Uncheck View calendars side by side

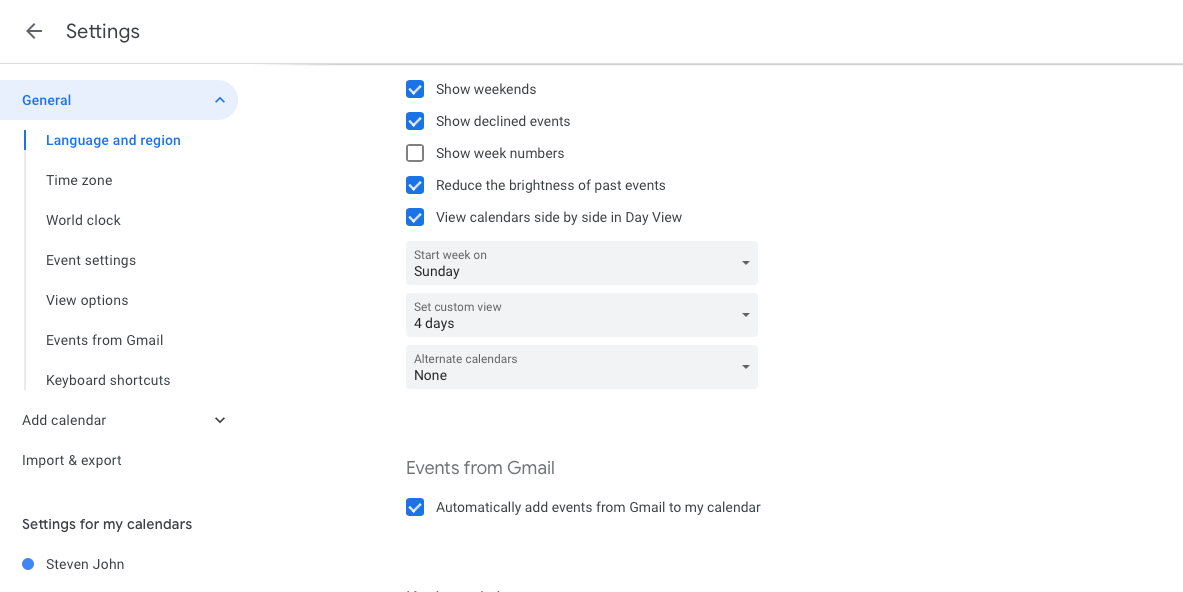click(x=415, y=217)
